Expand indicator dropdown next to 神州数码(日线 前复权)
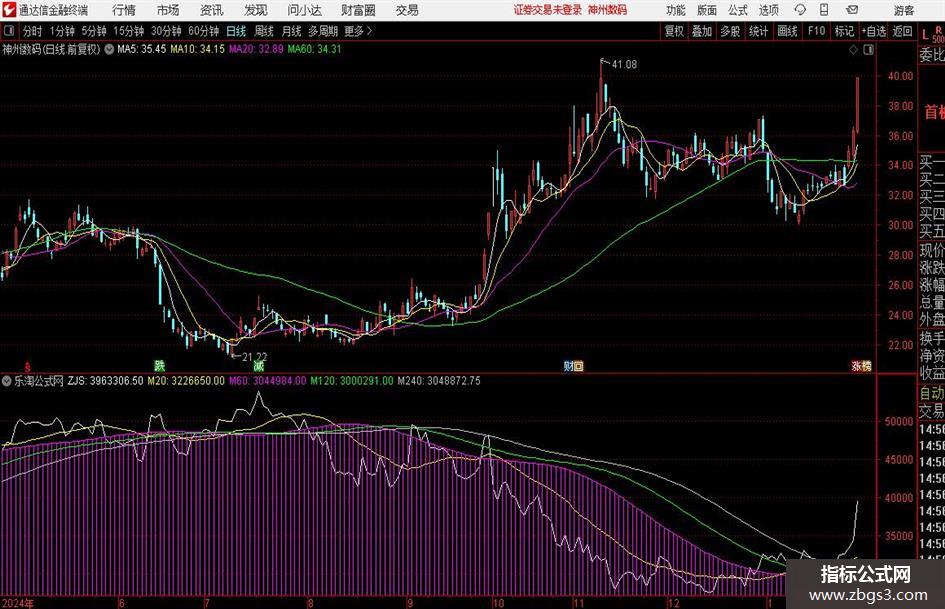This screenshot has width=945, height=609. click(109, 49)
